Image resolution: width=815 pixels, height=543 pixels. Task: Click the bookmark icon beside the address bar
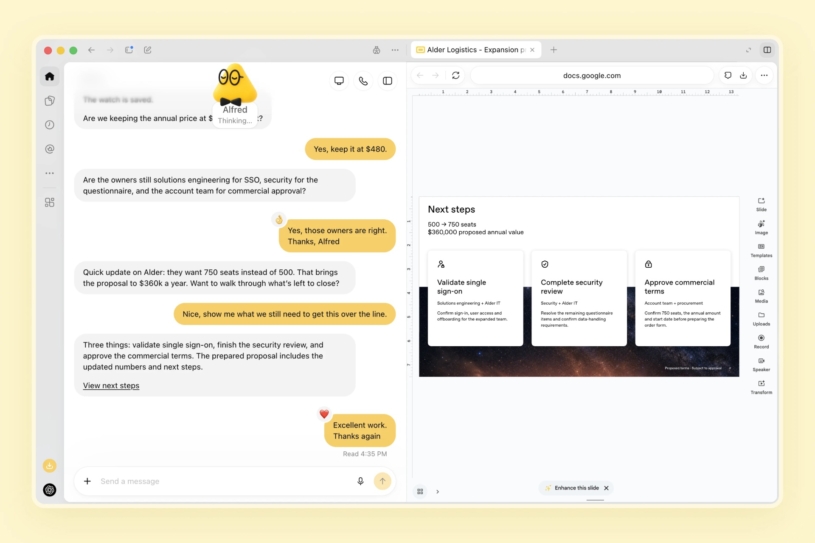tap(728, 75)
